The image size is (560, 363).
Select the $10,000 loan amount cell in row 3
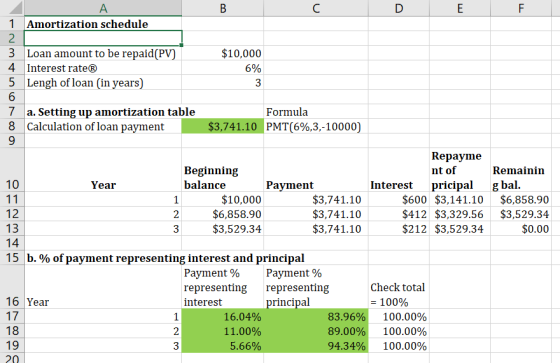click(x=222, y=53)
